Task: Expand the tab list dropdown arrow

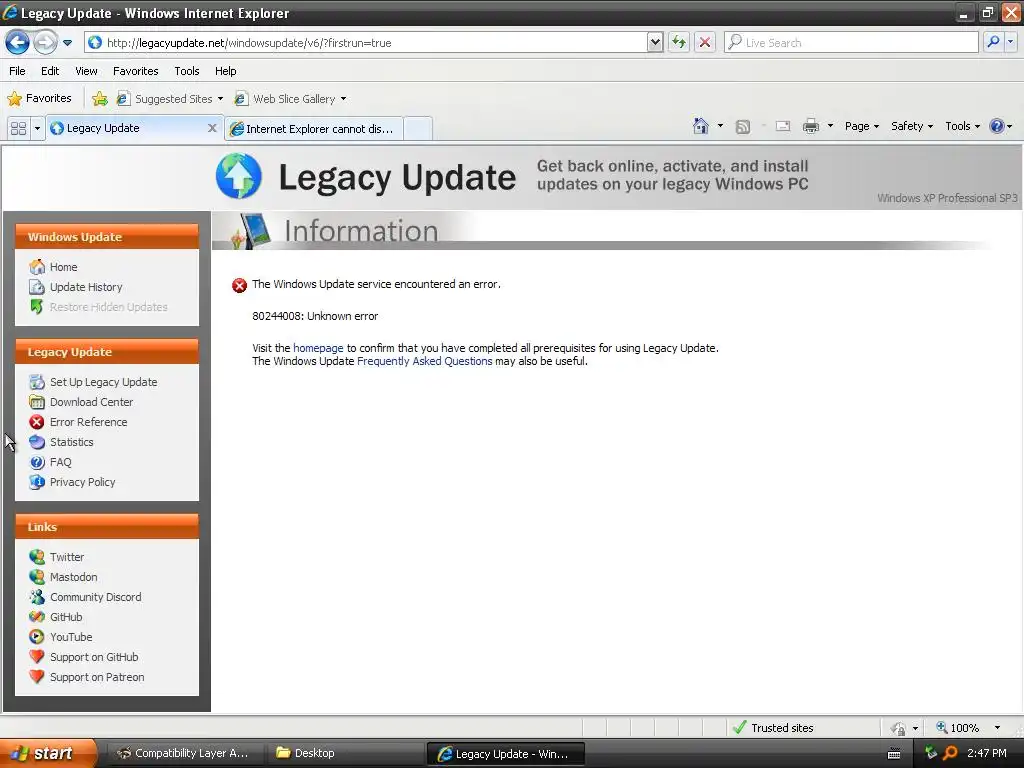Action: coord(37,128)
